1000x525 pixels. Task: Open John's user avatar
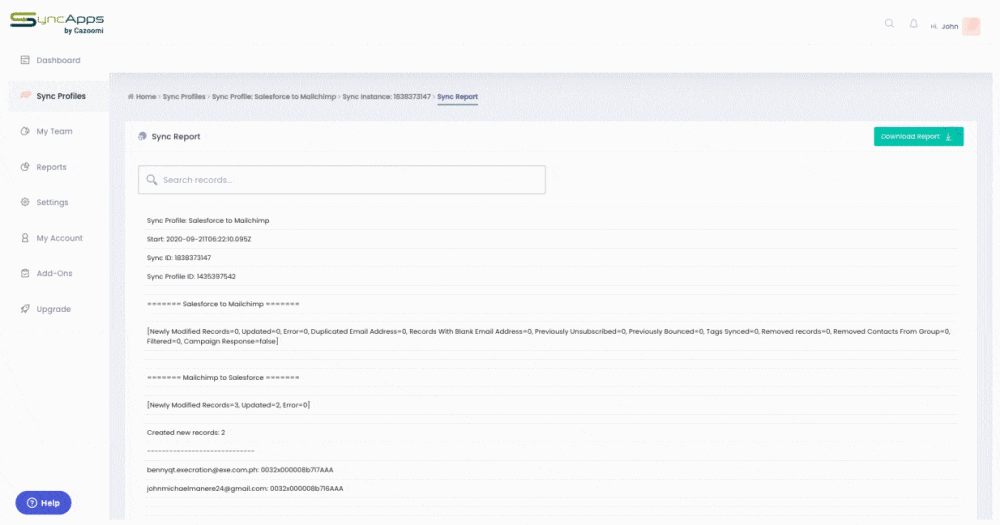(971, 26)
